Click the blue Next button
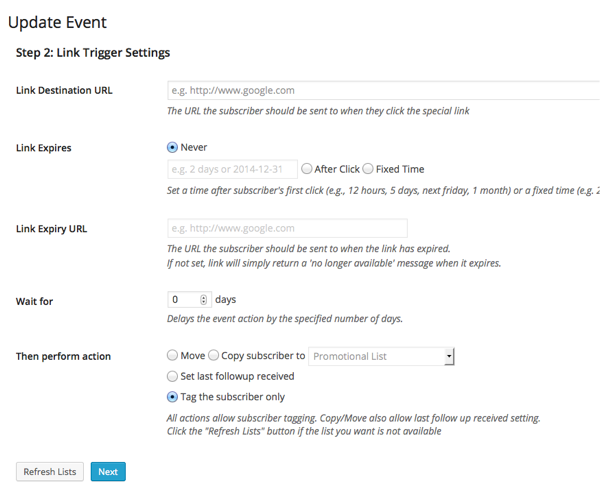This screenshot has width=600, height=490. [108, 471]
